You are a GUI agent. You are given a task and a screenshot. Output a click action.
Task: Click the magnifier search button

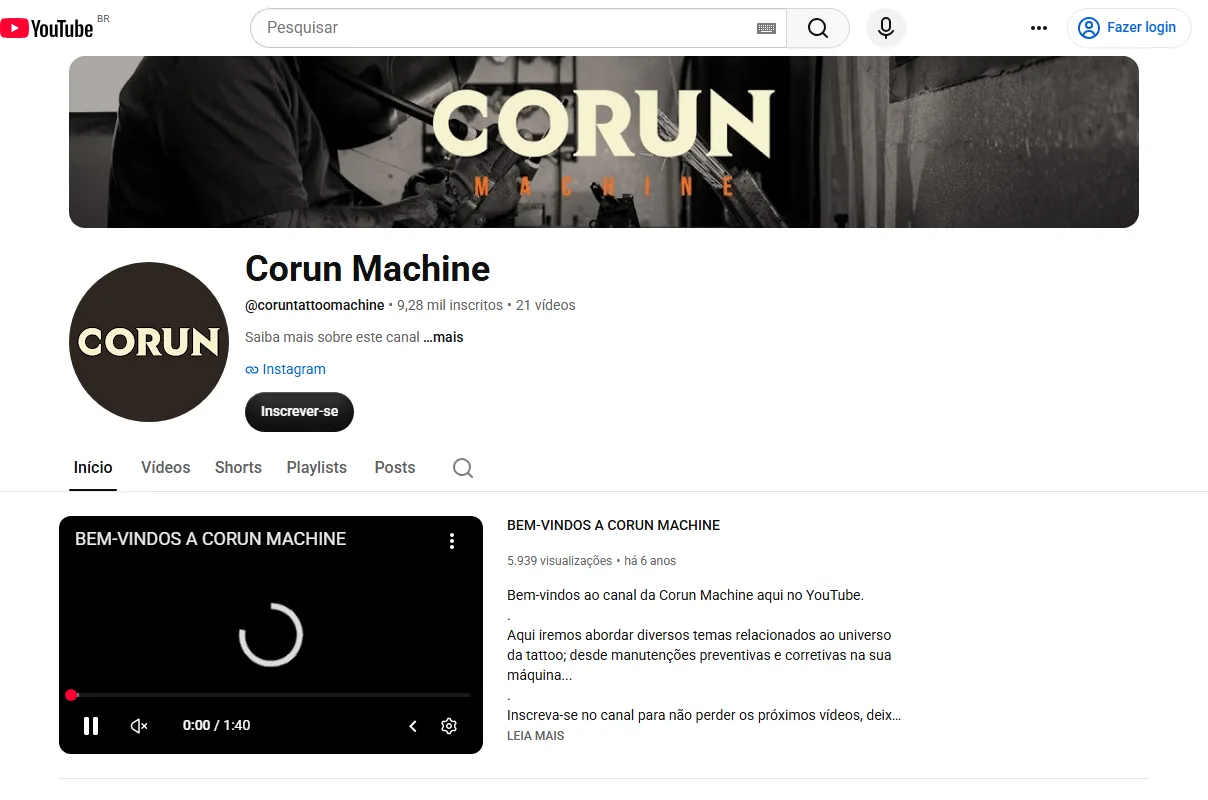[818, 28]
